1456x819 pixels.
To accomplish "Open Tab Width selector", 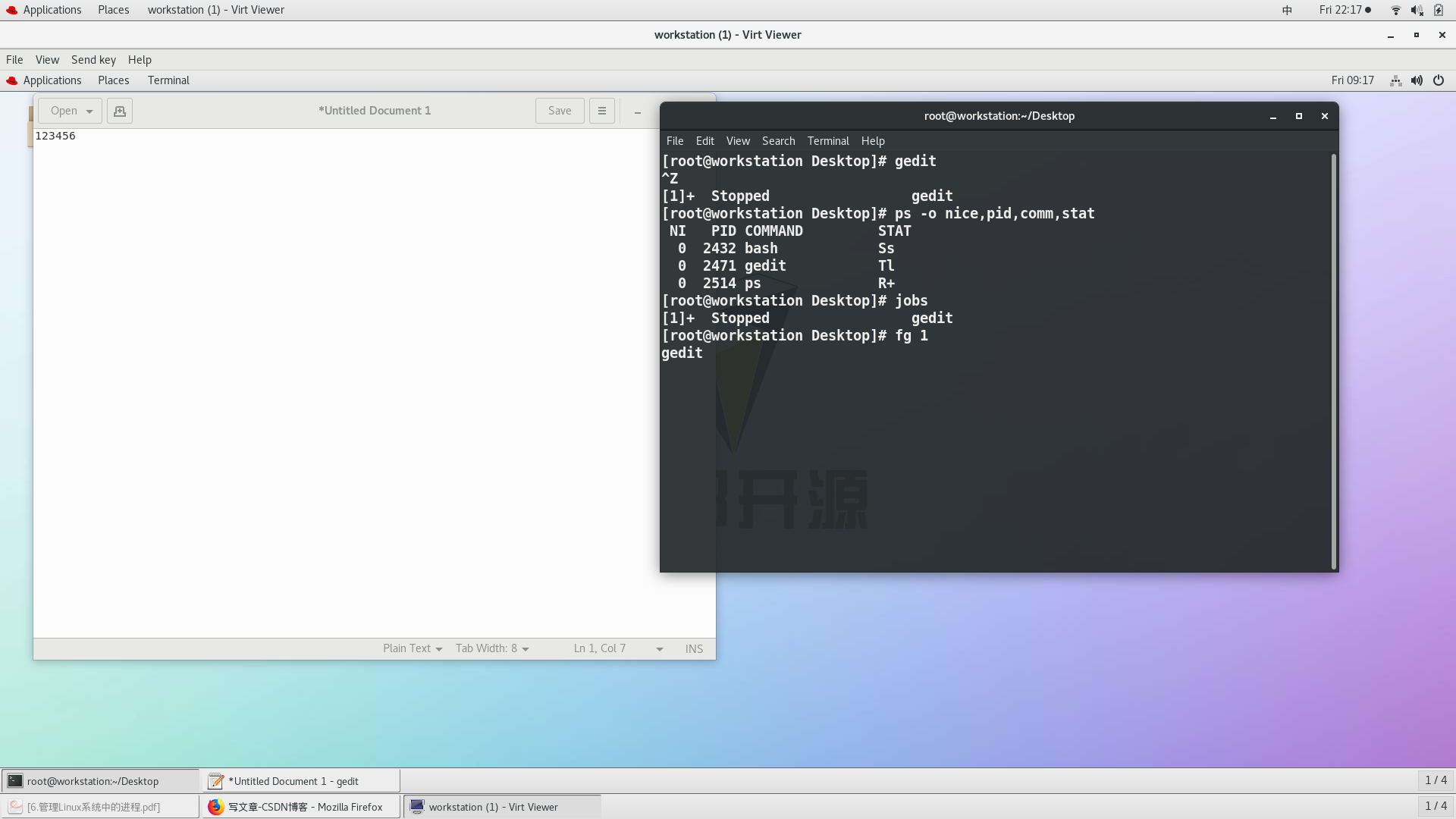I will 492,649.
